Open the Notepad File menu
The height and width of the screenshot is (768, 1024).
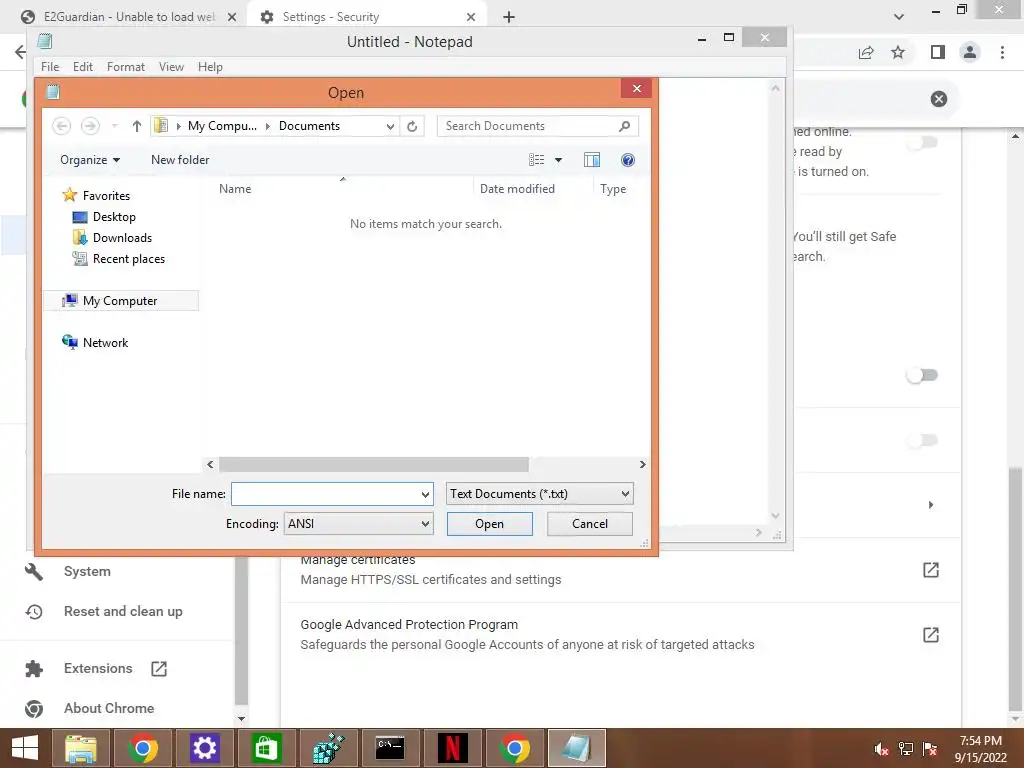coord(50,67)
